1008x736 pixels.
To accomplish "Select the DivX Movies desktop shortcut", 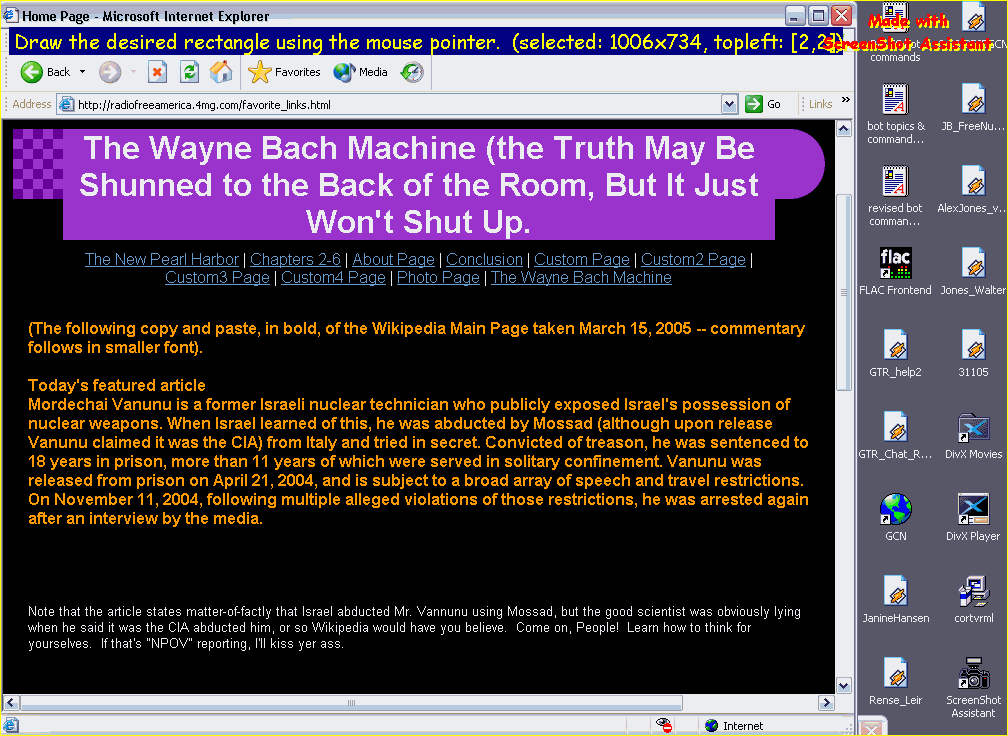I will (973, 436).
